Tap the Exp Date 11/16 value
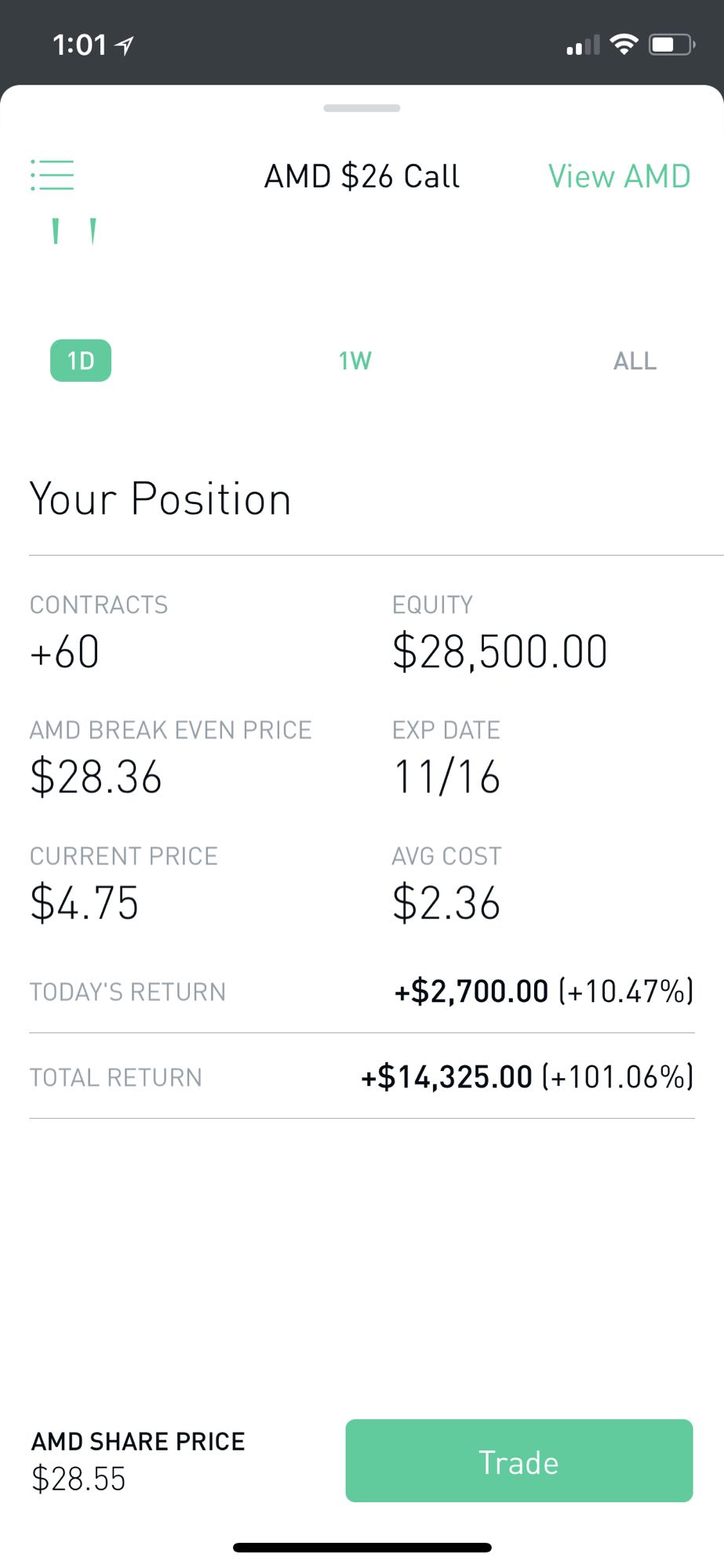 tap(446, 777)
